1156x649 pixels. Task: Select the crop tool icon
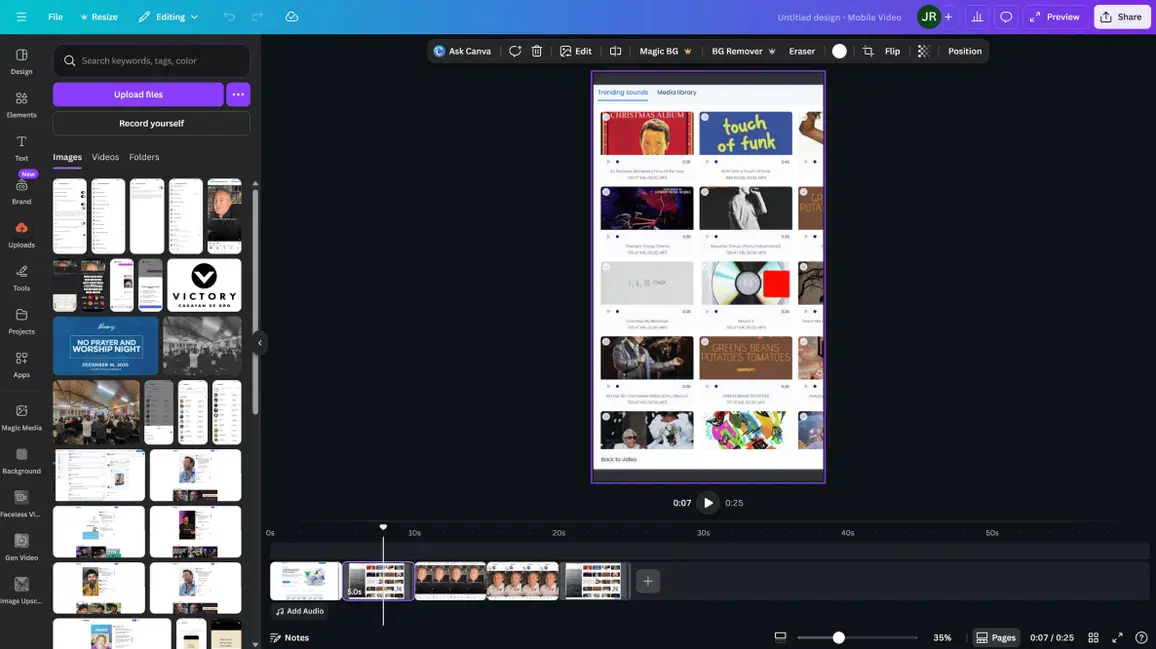867,51
